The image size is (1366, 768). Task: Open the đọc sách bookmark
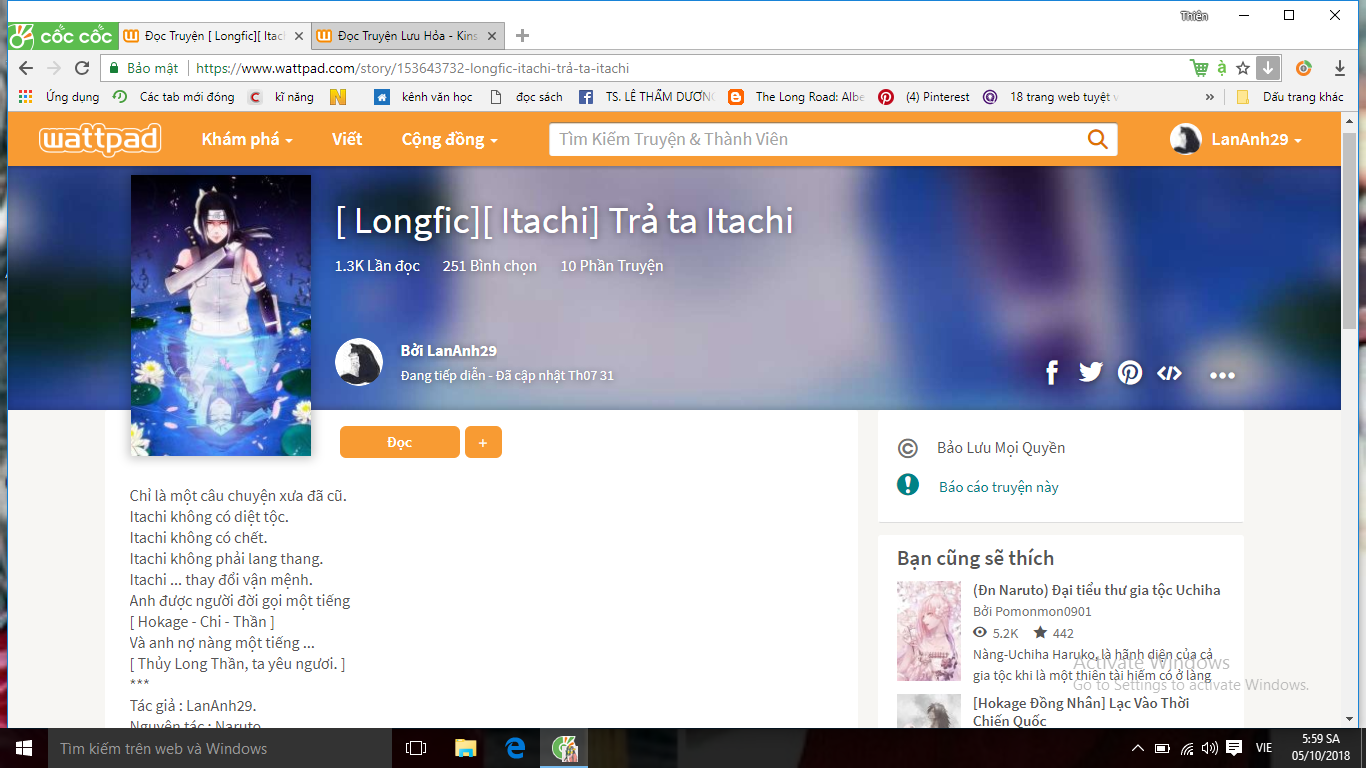pos(527,97)
